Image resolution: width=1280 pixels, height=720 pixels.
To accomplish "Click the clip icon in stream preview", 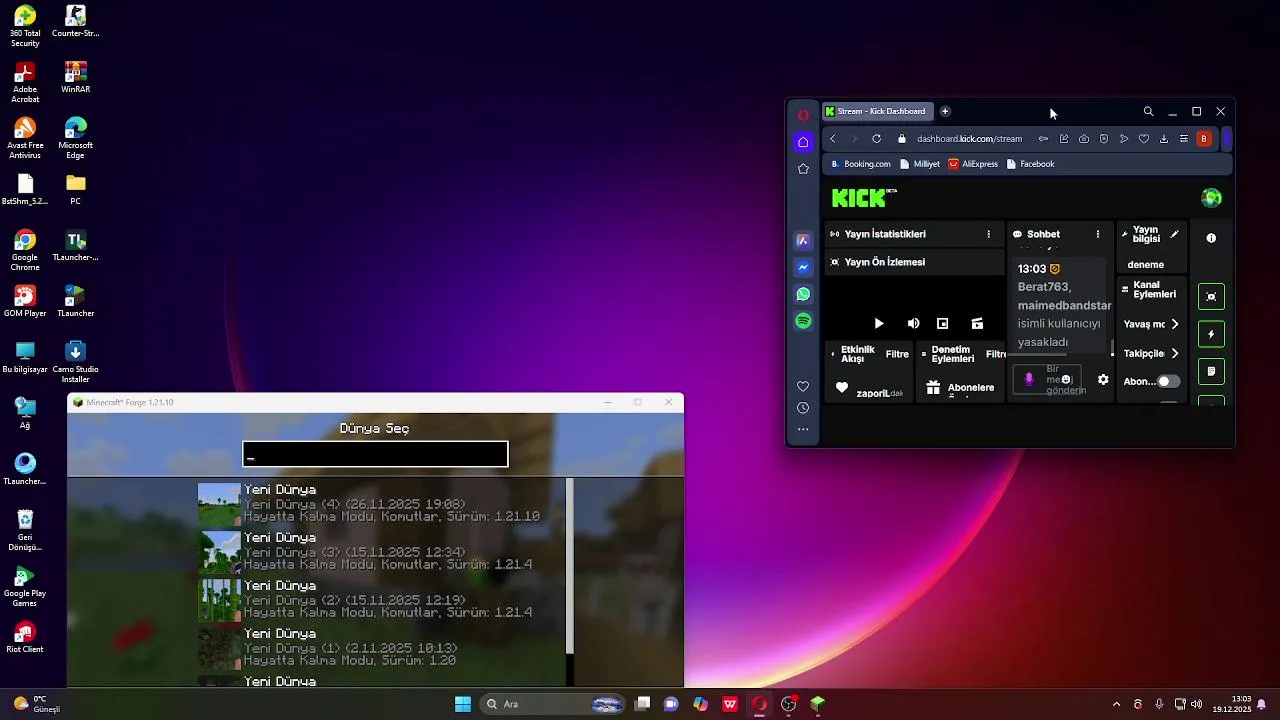I will pyautogui.click(x=977, y=324).
